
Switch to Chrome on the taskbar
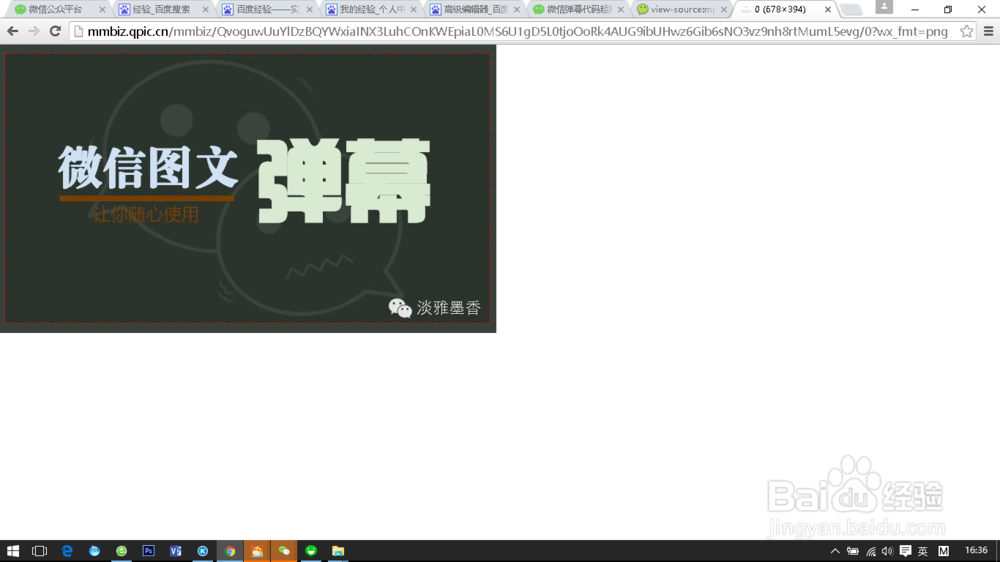tap(230, 551)
